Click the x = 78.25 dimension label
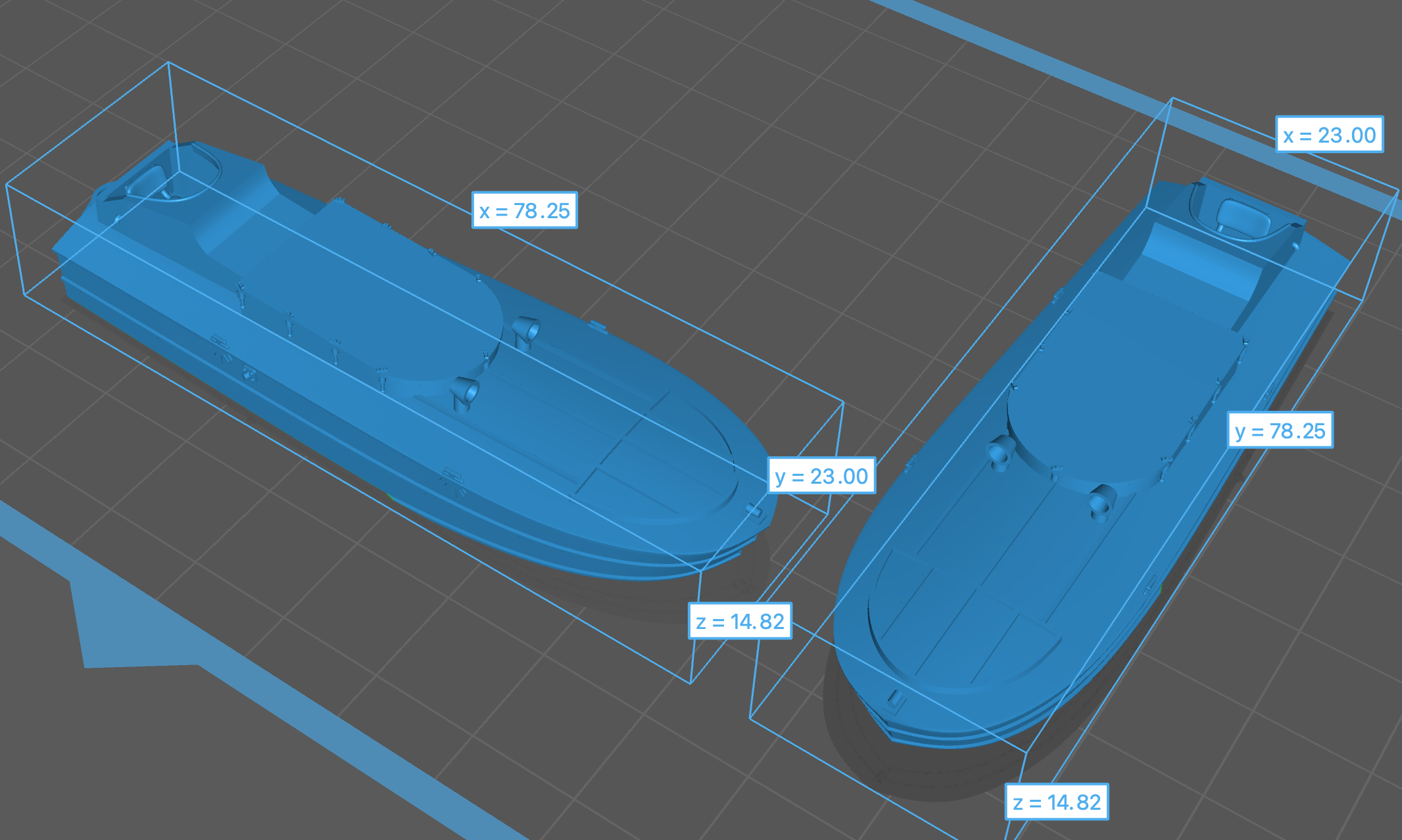The image size is (1402, 840). click(524, 210)
